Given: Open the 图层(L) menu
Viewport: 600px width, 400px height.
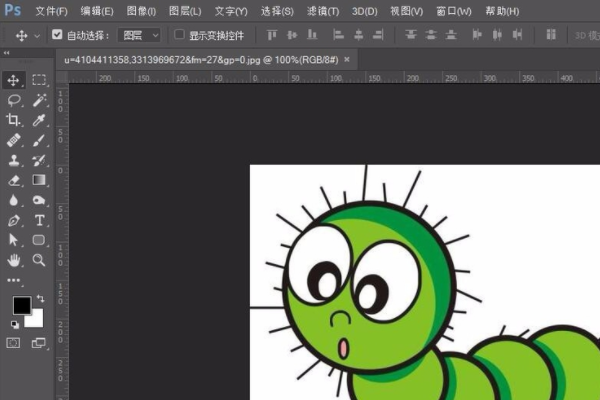Looking at the screenshot, I should pyautogui.click(x=185, y=11).
